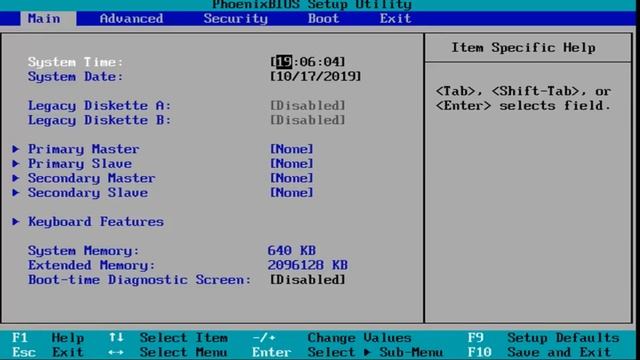Click the Secondary Slave None value

(292, 193)
